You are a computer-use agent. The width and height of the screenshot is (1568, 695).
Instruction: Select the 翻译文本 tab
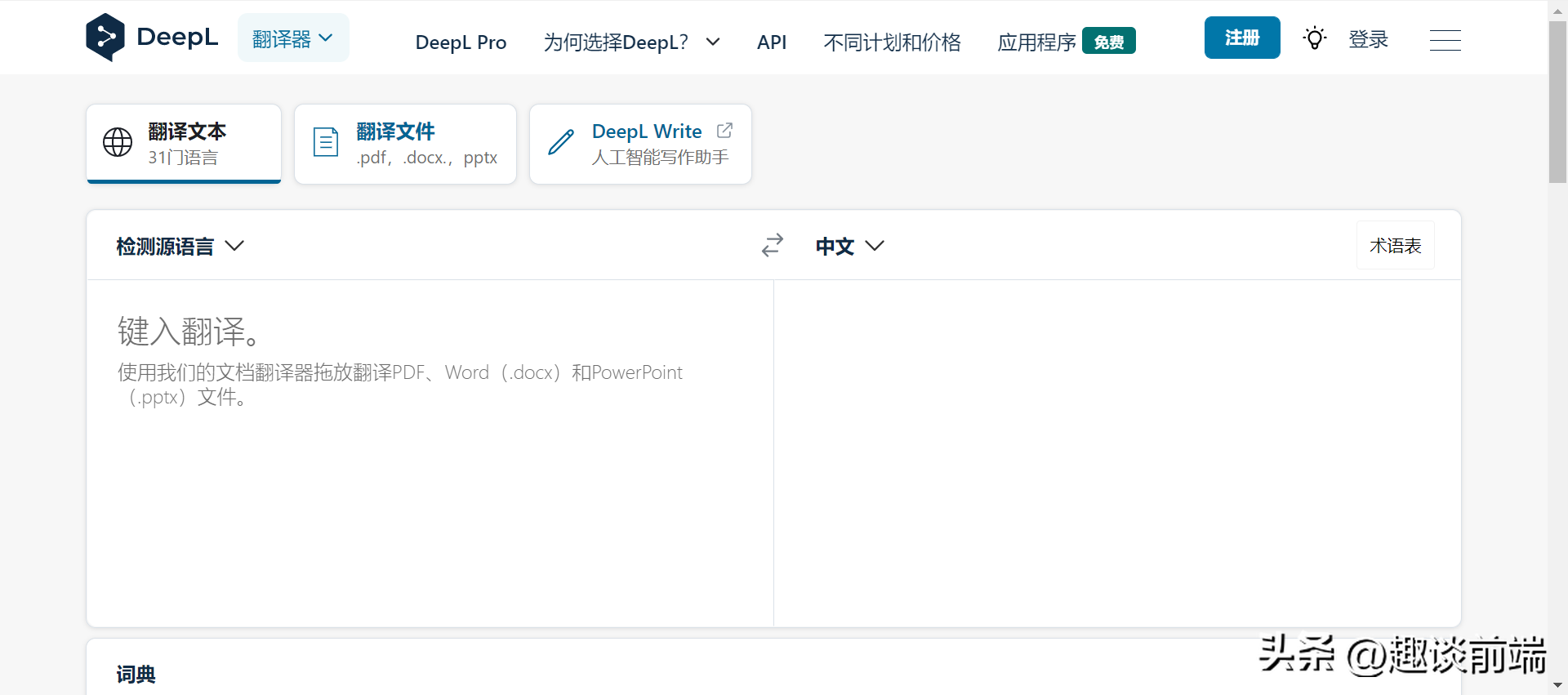[x=184, y=144]
